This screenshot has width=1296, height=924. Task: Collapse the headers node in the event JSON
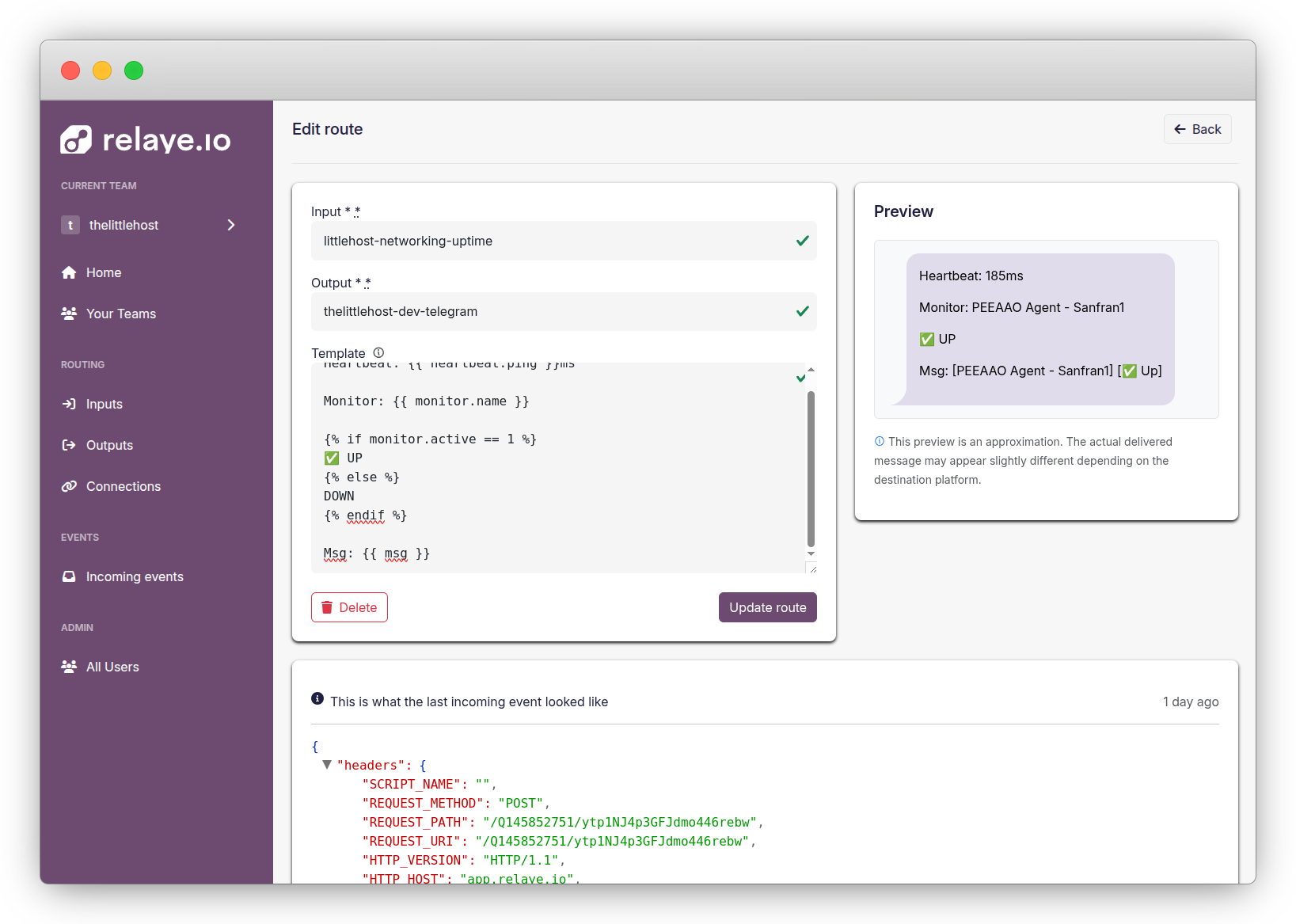(x=327, y=765)
